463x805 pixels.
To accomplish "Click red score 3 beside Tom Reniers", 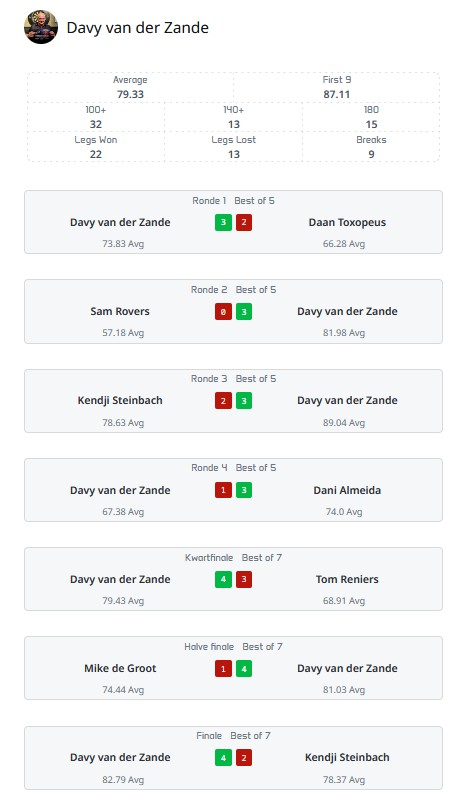I will point(244,580).
